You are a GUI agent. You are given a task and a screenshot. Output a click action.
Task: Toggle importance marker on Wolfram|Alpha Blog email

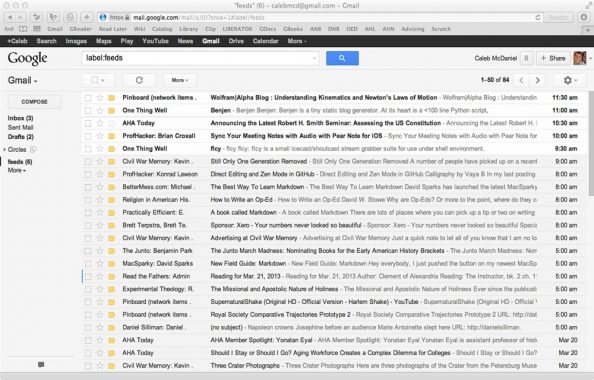click(112, 98)
